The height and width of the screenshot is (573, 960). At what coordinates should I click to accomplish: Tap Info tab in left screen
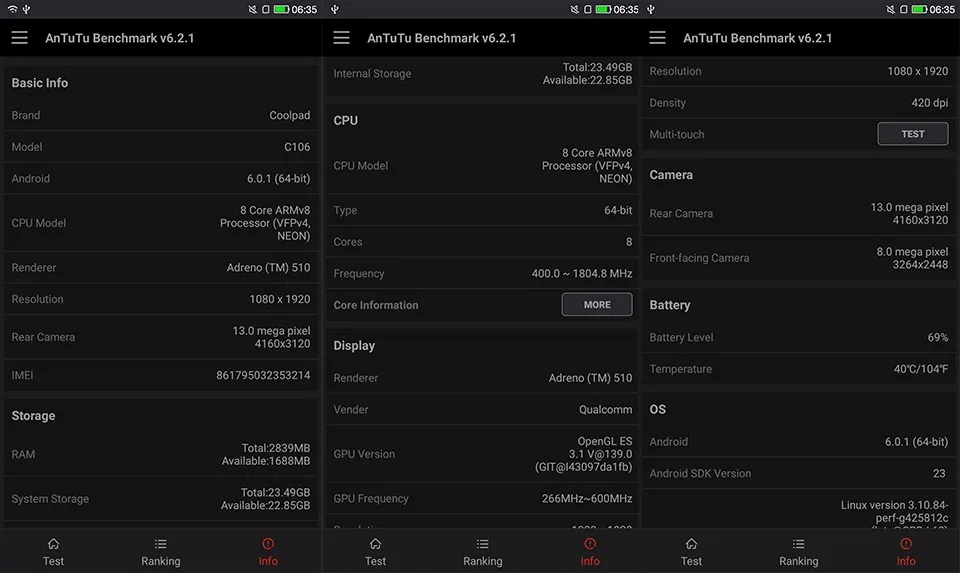tap(268, 552)
